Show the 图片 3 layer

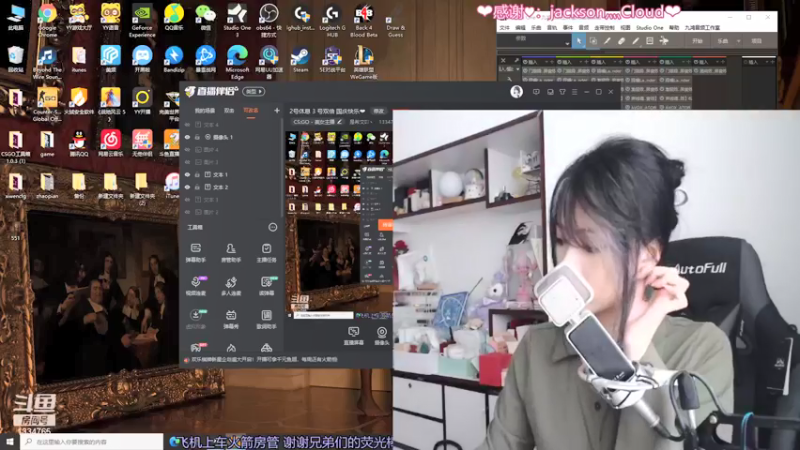[x=187, y=162]
